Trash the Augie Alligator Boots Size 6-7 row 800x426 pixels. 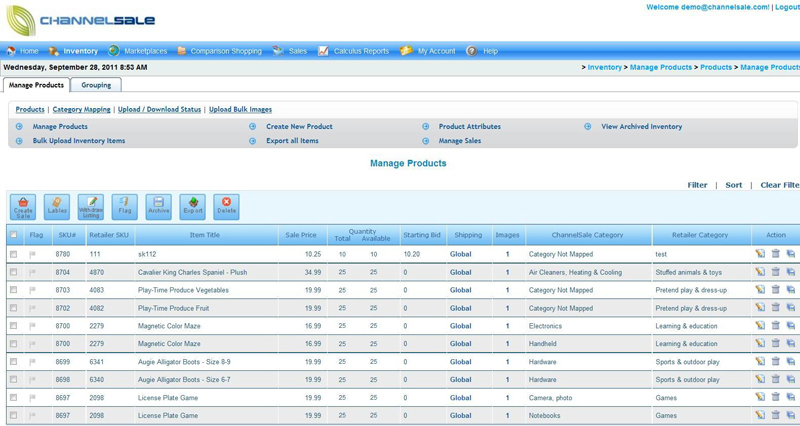tap(776, 379)
